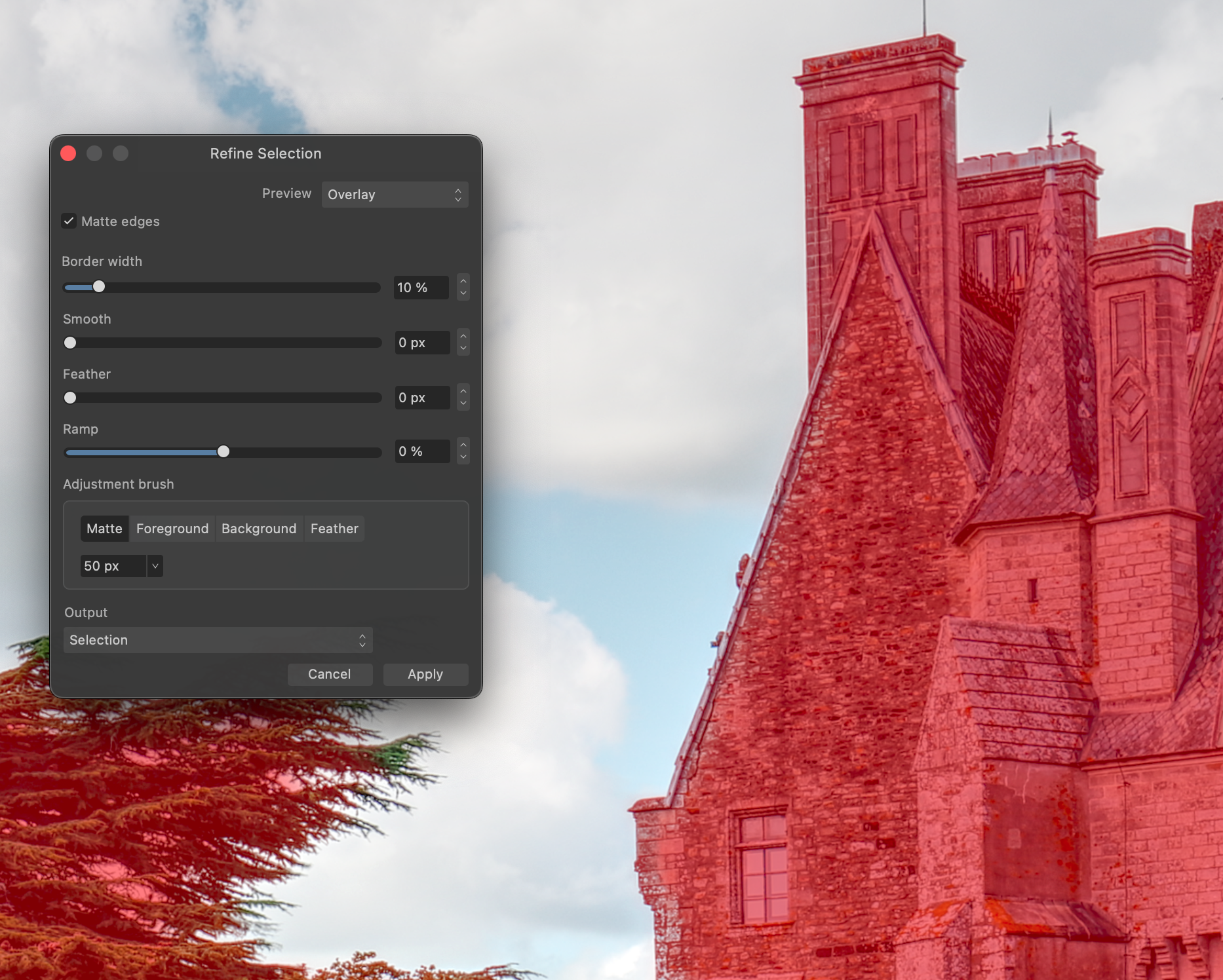Decrease Border width with the down stepper
The height and width of the screenshot is (980, 1223).
click(x=463, y=293)
